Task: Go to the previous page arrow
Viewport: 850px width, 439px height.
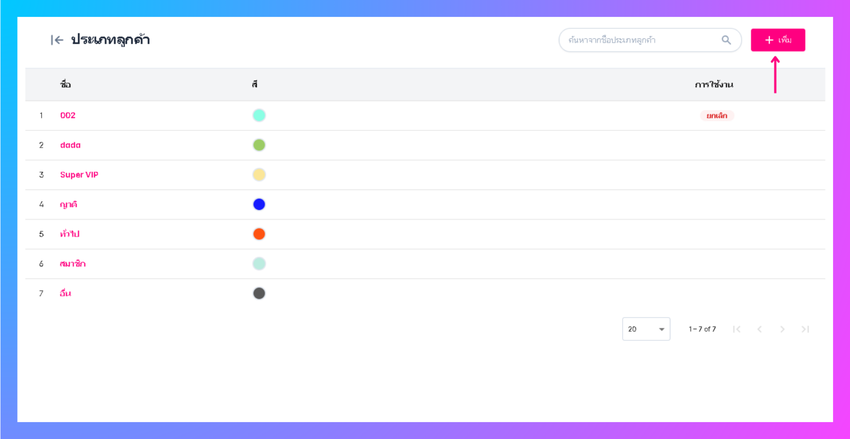Action: tap(760, 329)
